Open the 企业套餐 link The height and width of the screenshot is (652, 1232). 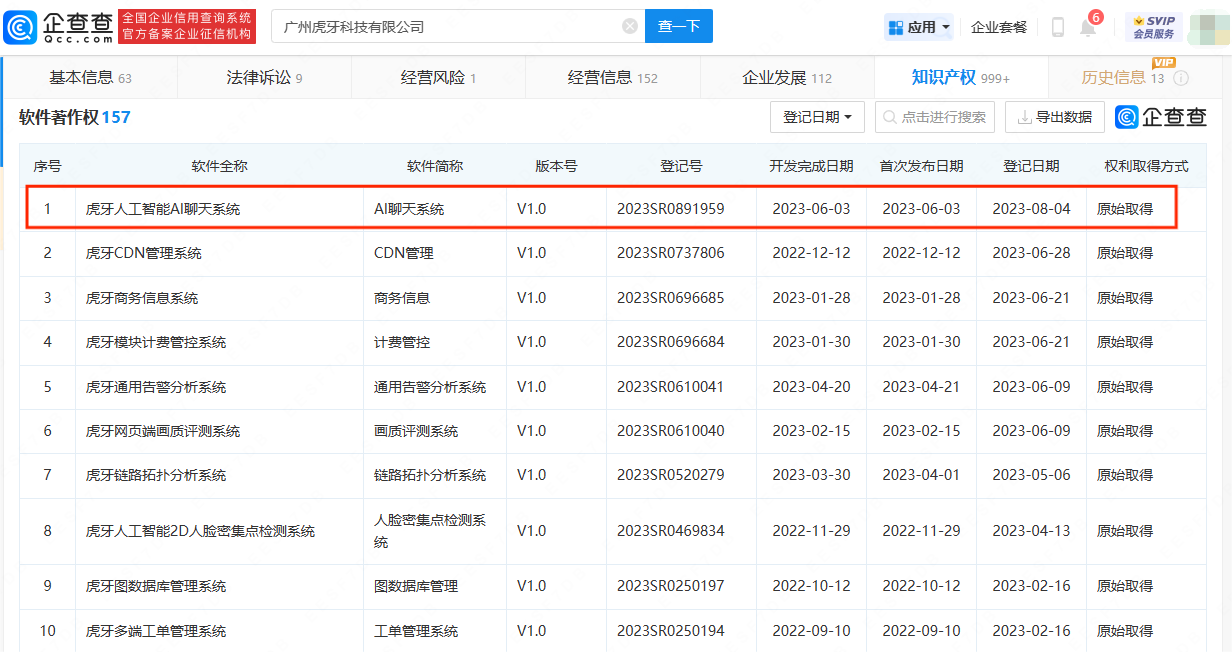pos(998,27)
